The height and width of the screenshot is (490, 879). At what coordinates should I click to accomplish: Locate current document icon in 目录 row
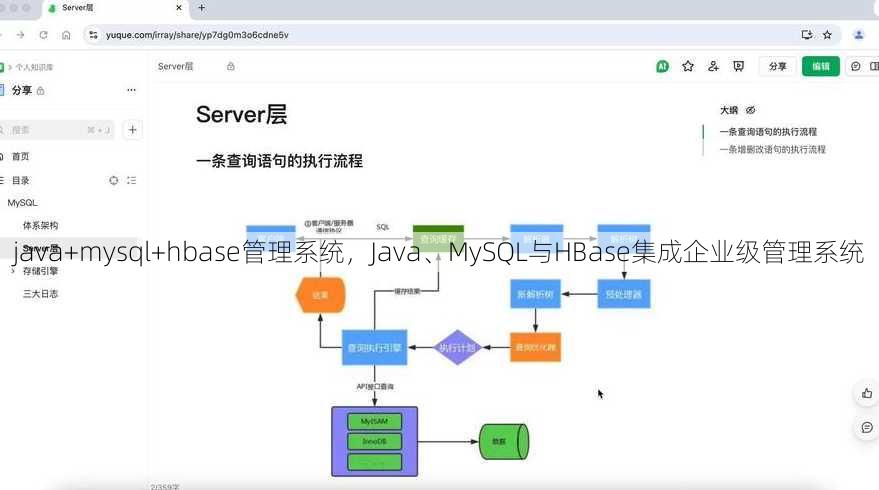pyautogui.click(x=114, y=181)
